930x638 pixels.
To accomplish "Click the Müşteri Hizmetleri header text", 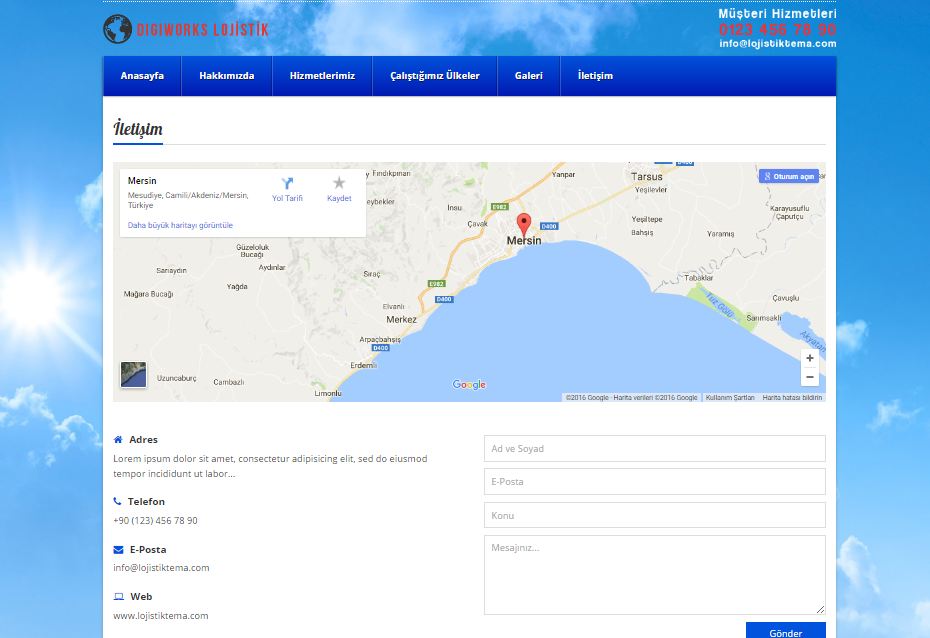I will 778,14.
